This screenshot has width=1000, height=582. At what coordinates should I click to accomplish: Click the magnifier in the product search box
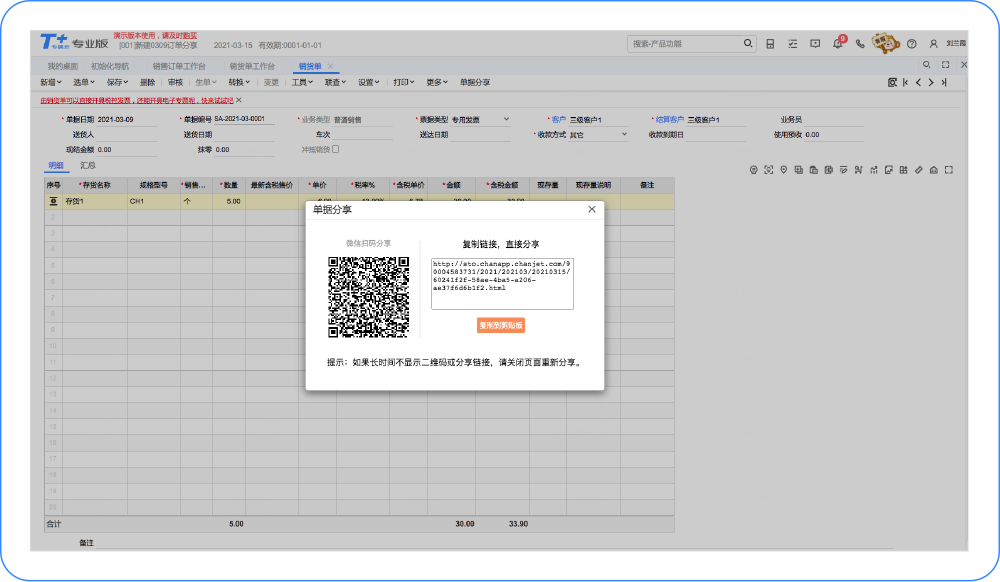point(747,43)
